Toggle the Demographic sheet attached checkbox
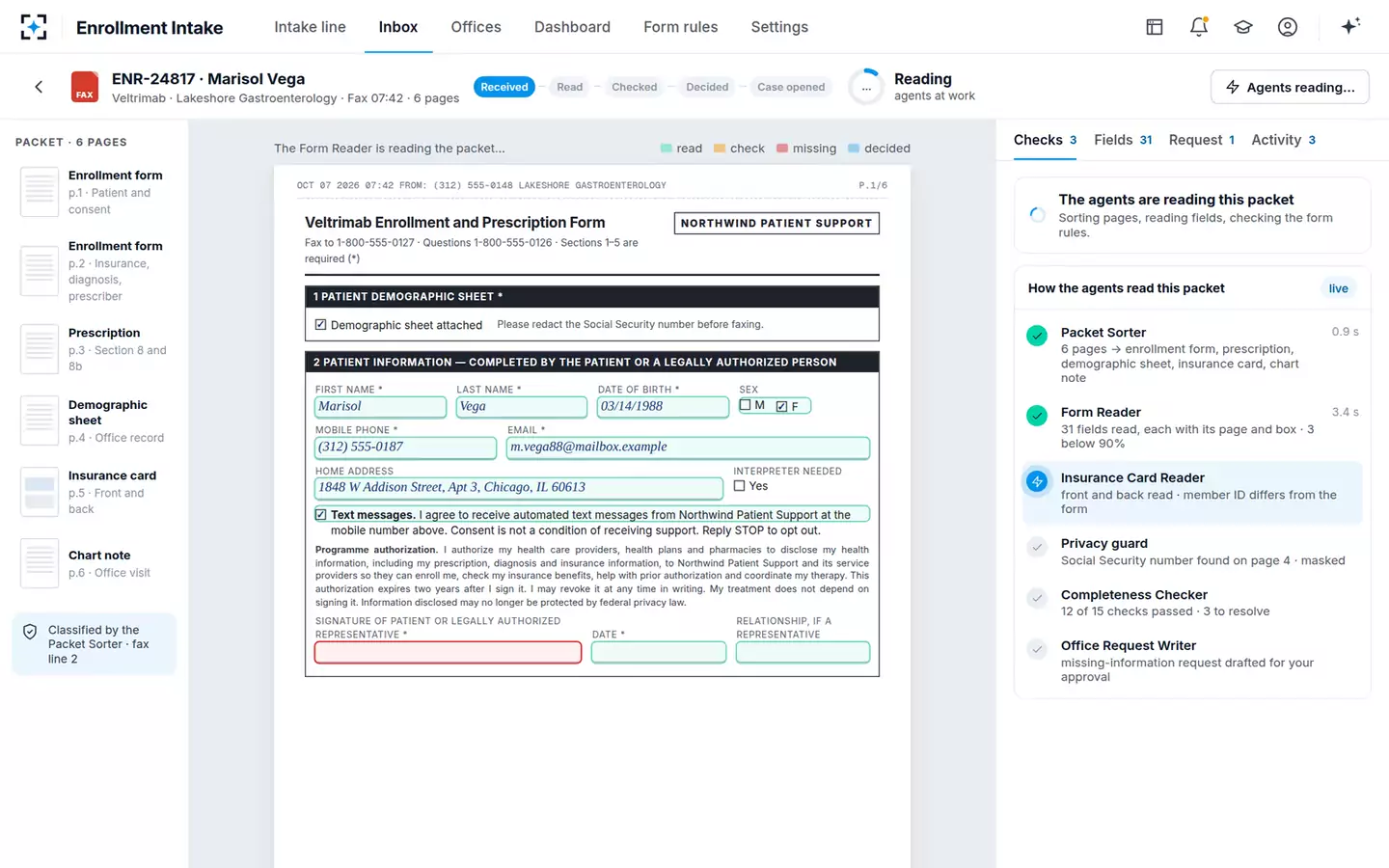The width and height of the screenshot is (1389, 868). [320, 325]
